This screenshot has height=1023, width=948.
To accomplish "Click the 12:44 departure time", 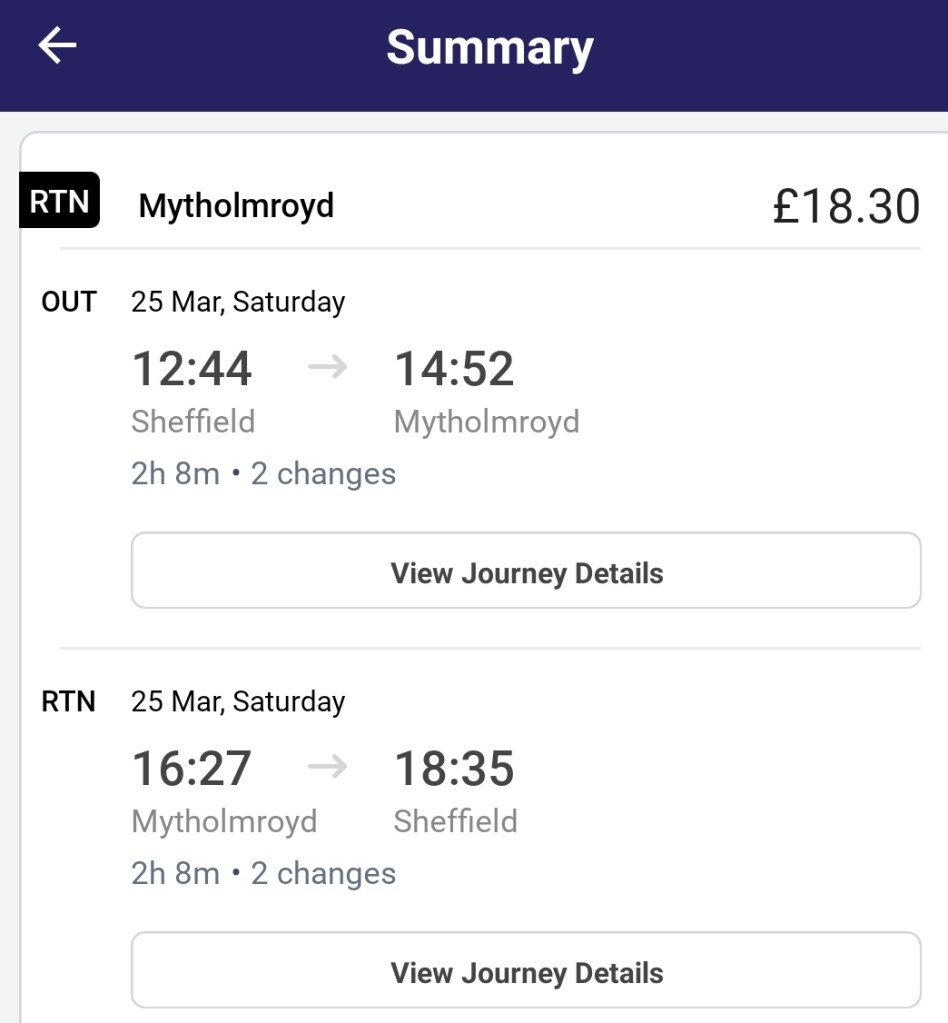I will [x=192, y=369].
